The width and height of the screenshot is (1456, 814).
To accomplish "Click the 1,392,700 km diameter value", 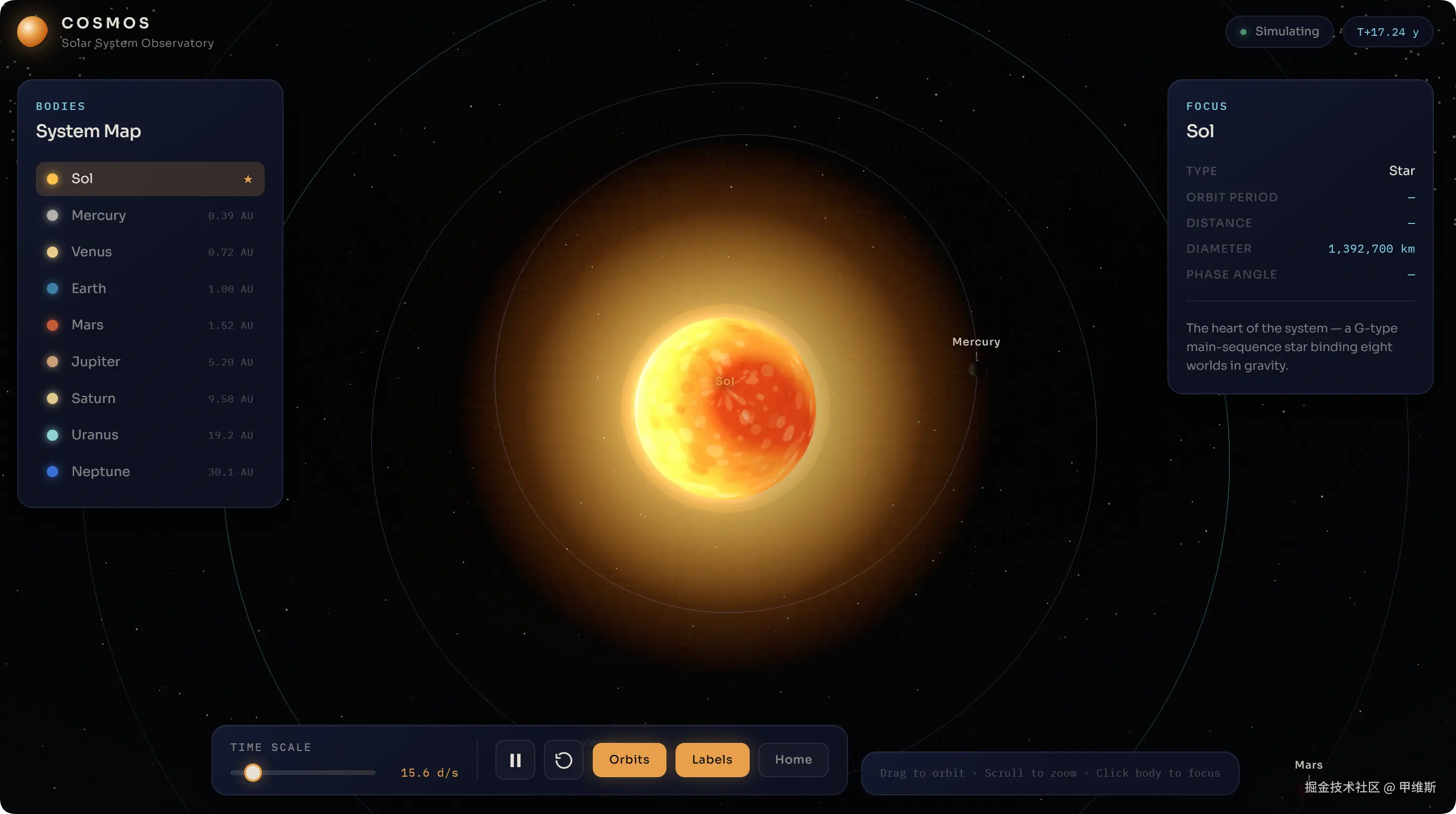I will coord(1371,249).
